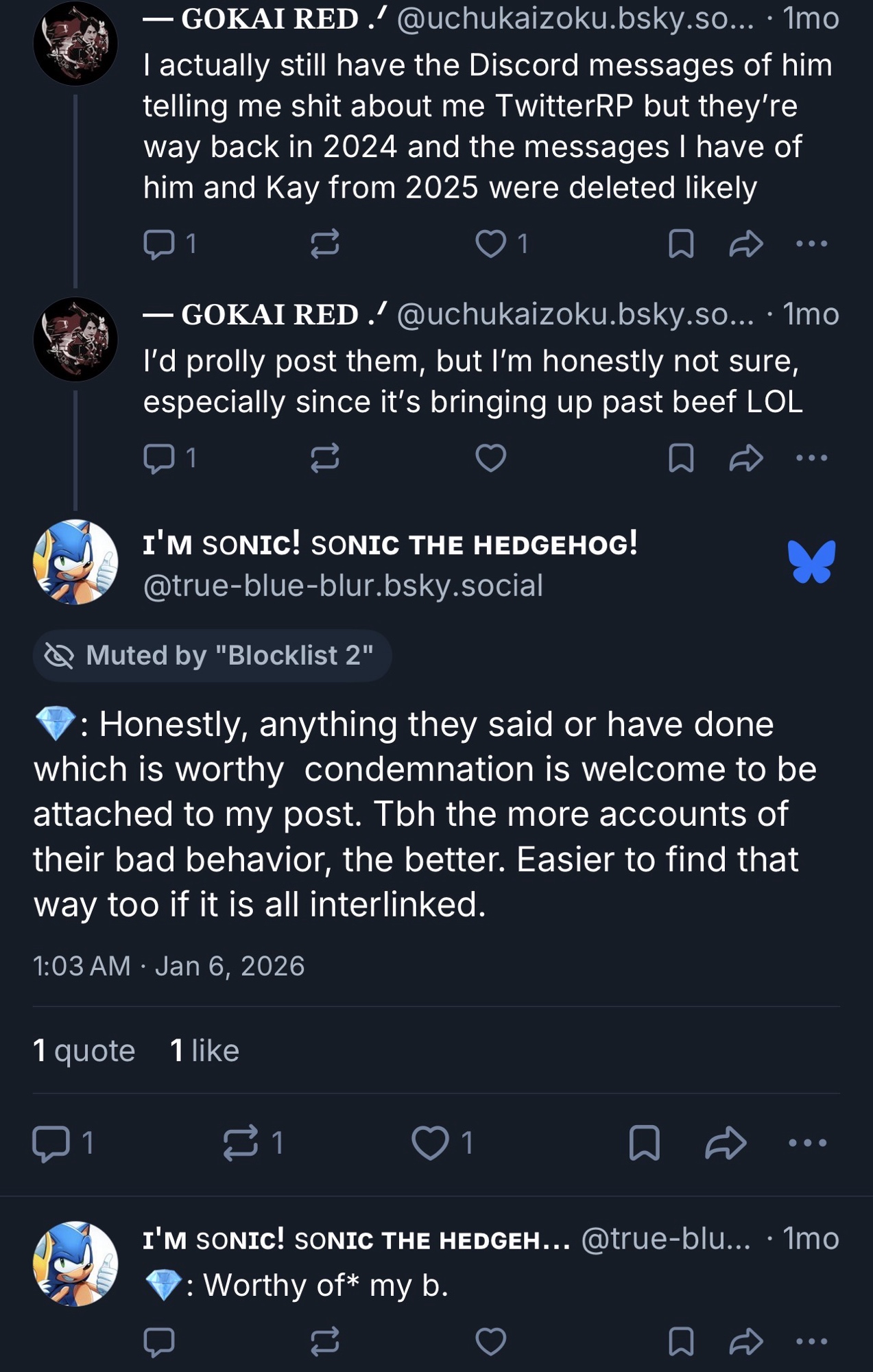Open @true-blue-blur.bsky.social profile handle

(343, 586)
